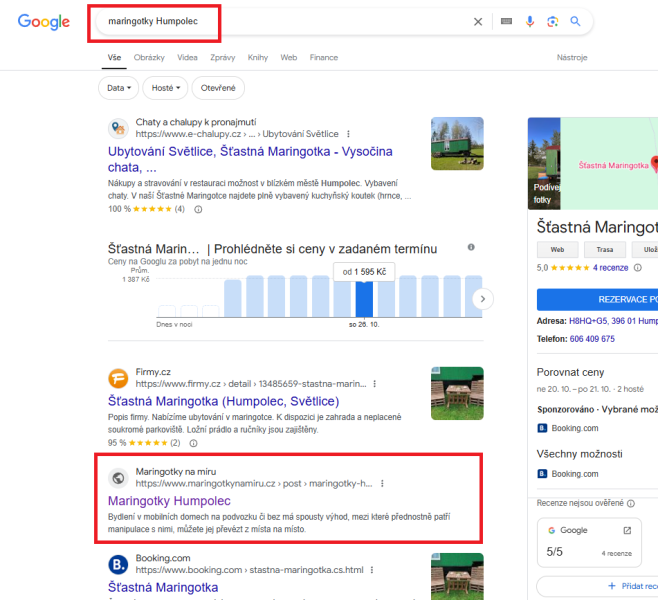Viewport: 658px width, 600px height.
Task: Switch to the Zprávy tab
Action: pyautogui.click(x=223, y=57)
